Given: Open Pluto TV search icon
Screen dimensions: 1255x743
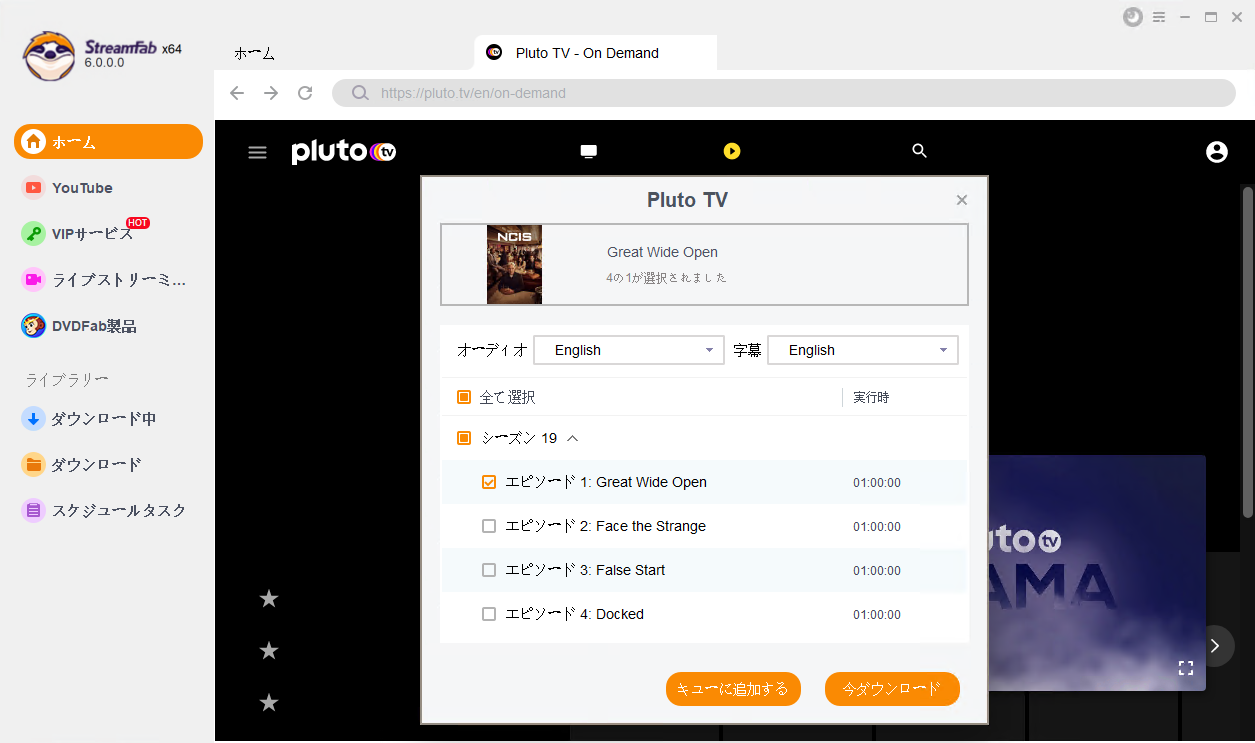Looking at the screenshot, I should coord(920,151).
